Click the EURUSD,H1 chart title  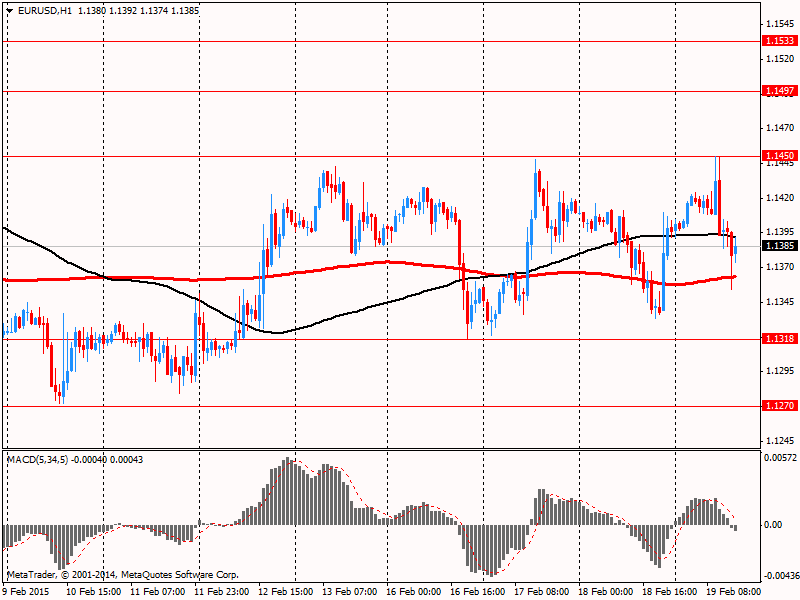44,11
